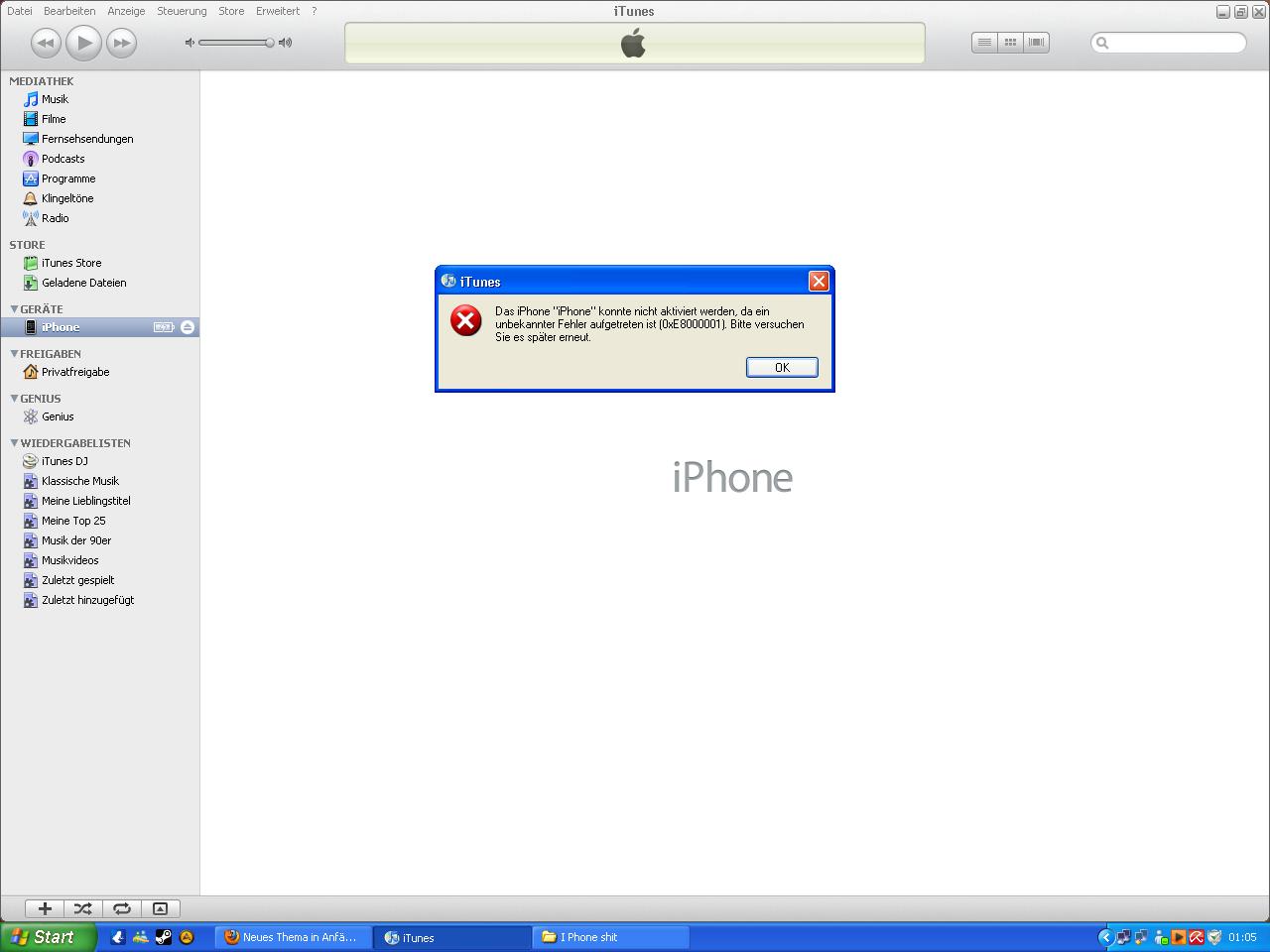1270x952 pixels.
Task: Collapse the FREIGABEN section
Action: click(14, 354)
